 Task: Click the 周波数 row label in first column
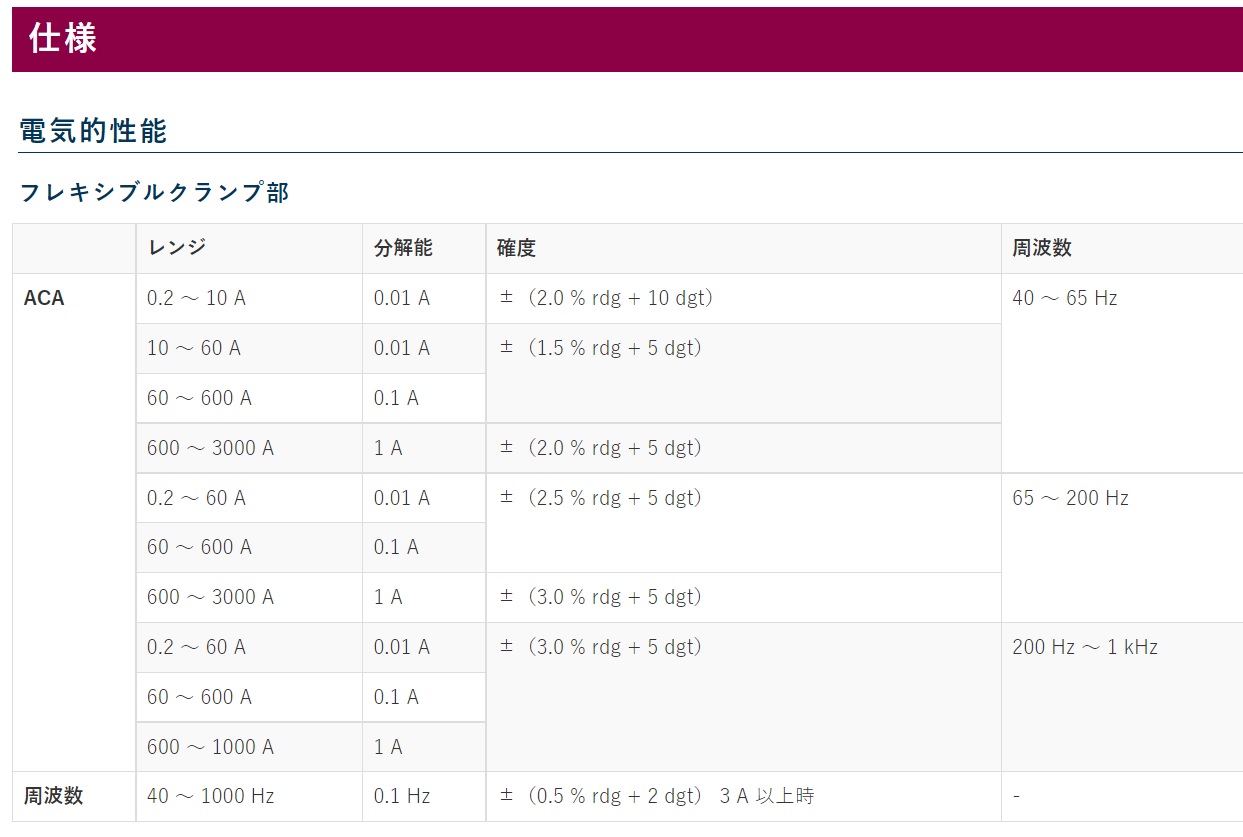(x=74, y=796)
